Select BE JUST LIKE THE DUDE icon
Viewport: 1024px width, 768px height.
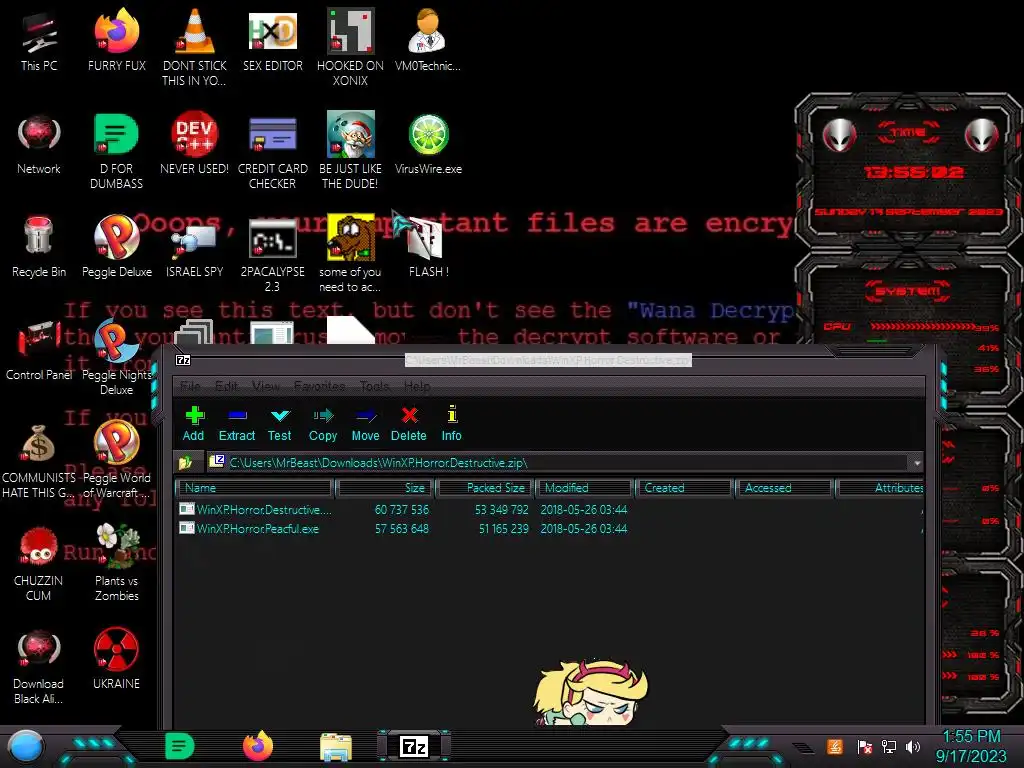click(x=350, y=152)
